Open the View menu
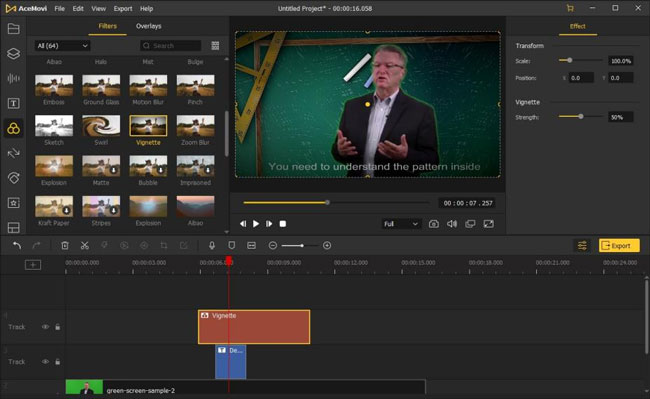This screenshot has height=399, width=650. (x=99, y=8)
